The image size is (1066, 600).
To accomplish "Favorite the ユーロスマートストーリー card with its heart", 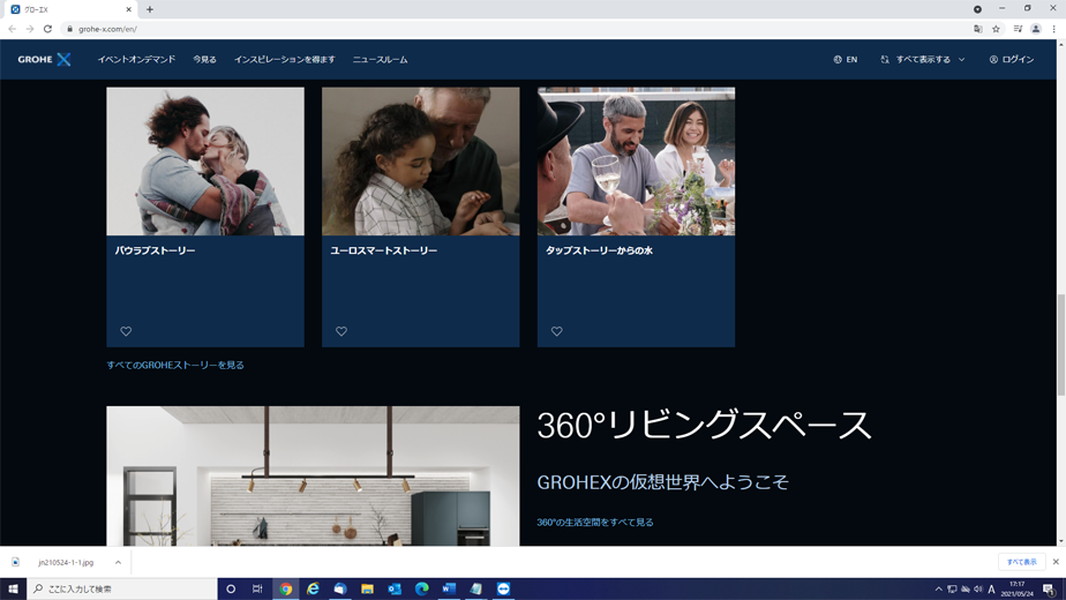I will coord(341,332).
